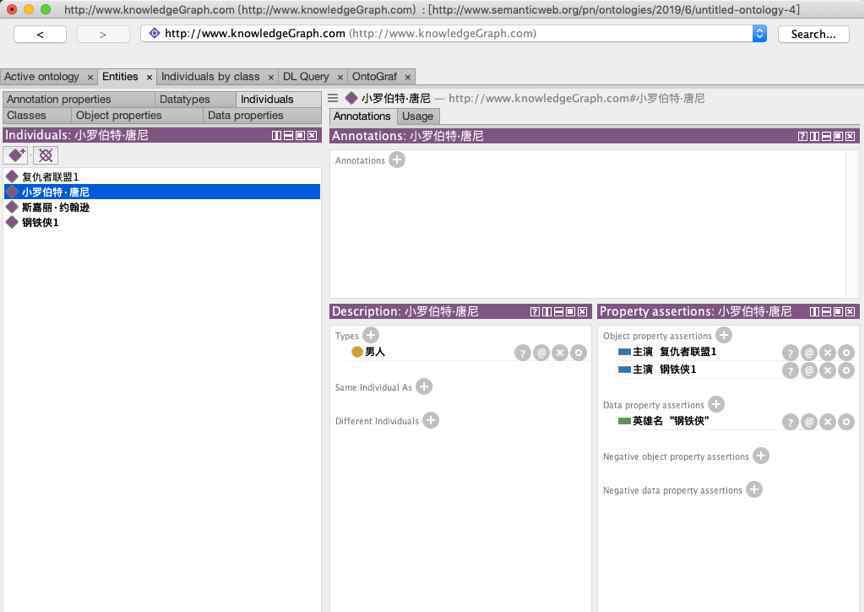Click the 男人 class in Types

[x=375, y=351]
